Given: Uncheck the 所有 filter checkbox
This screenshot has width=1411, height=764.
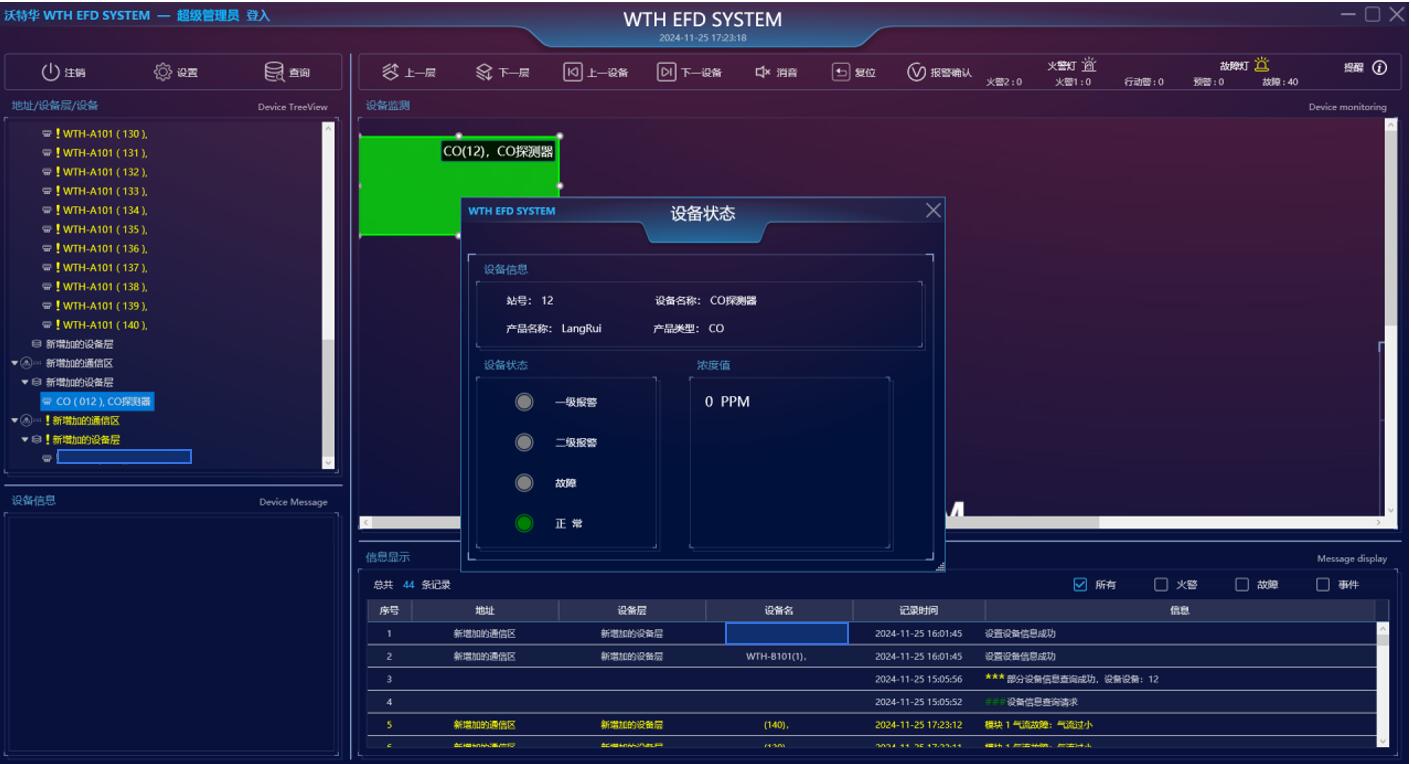Looking at the screenshot, I should [x=1080, y=585].
